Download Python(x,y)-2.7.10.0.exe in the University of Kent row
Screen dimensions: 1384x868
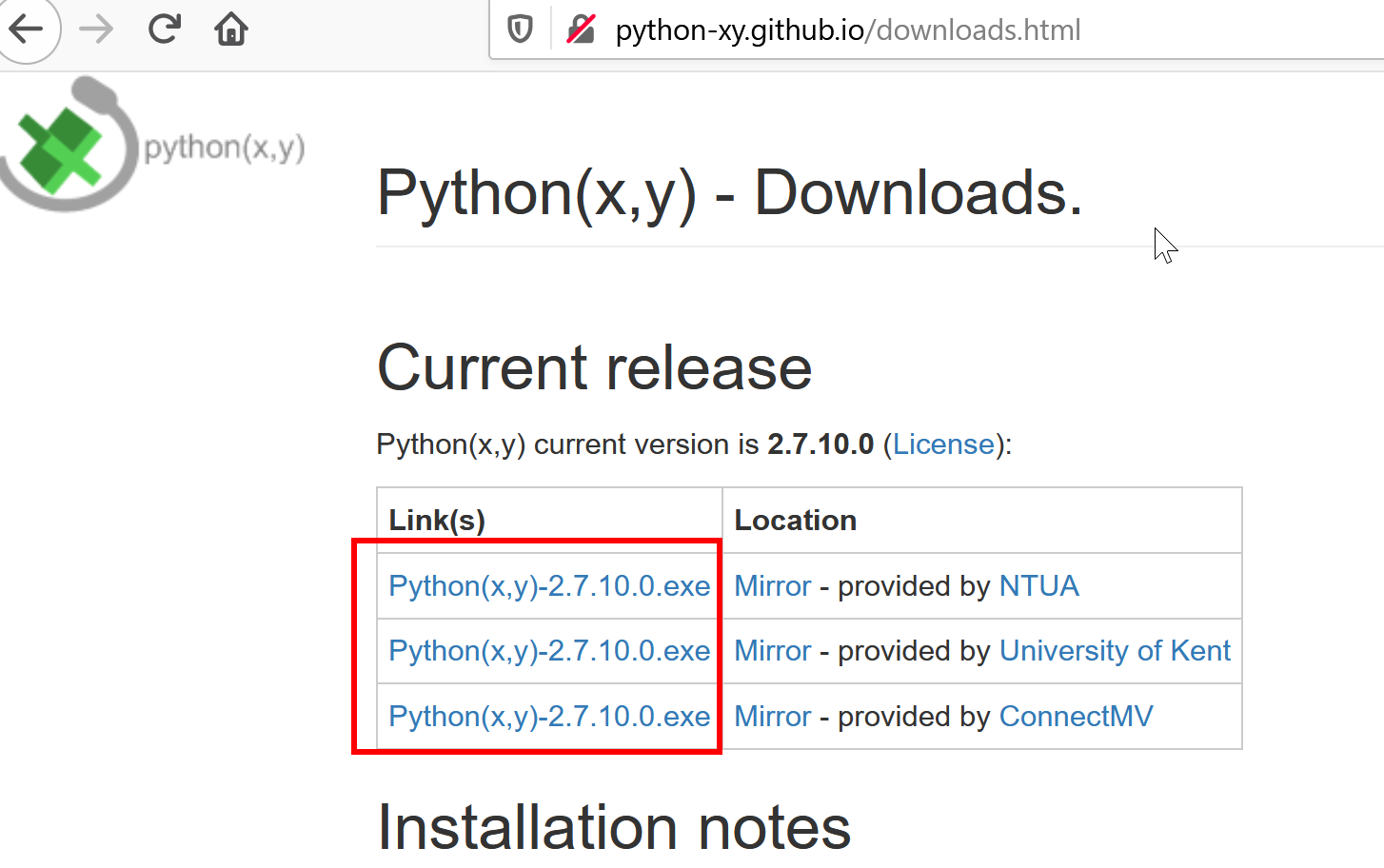pos(549,651)
